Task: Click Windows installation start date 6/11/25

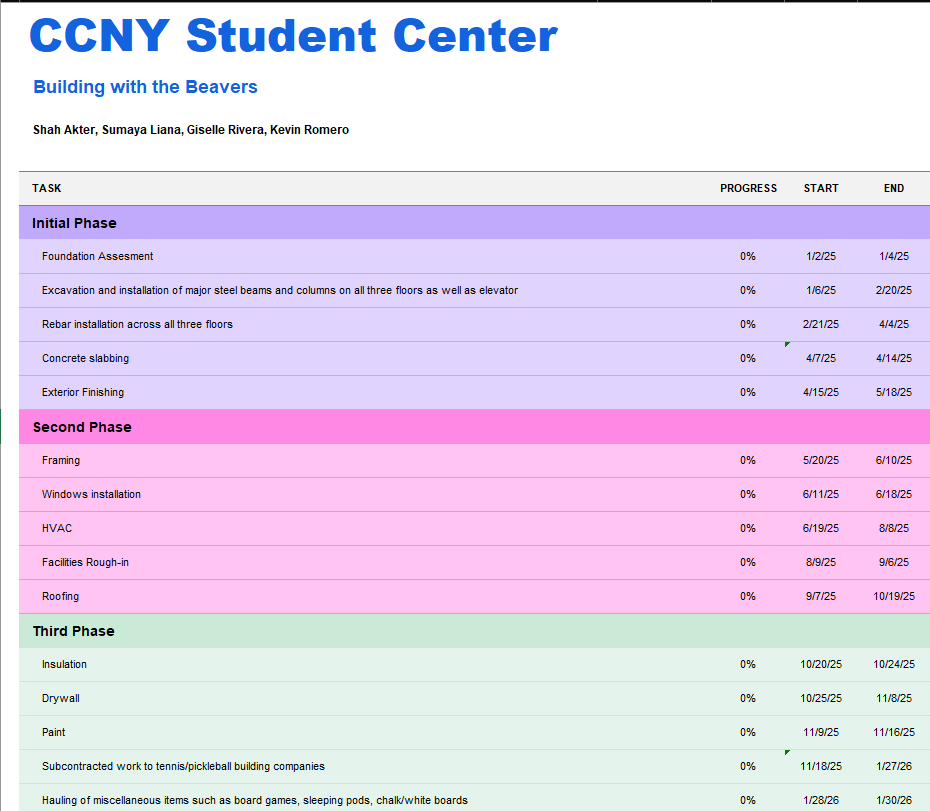Action: (821, 494)
